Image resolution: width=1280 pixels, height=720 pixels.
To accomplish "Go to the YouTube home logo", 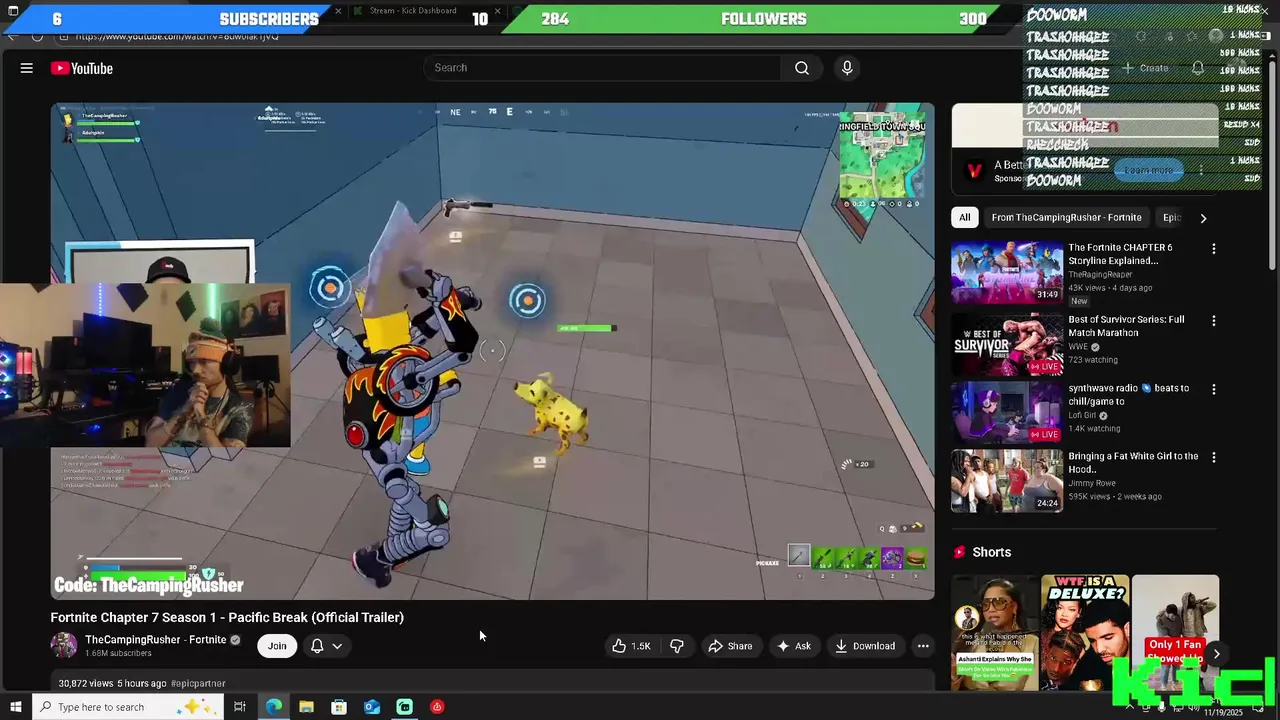I will tap(82, 68).
